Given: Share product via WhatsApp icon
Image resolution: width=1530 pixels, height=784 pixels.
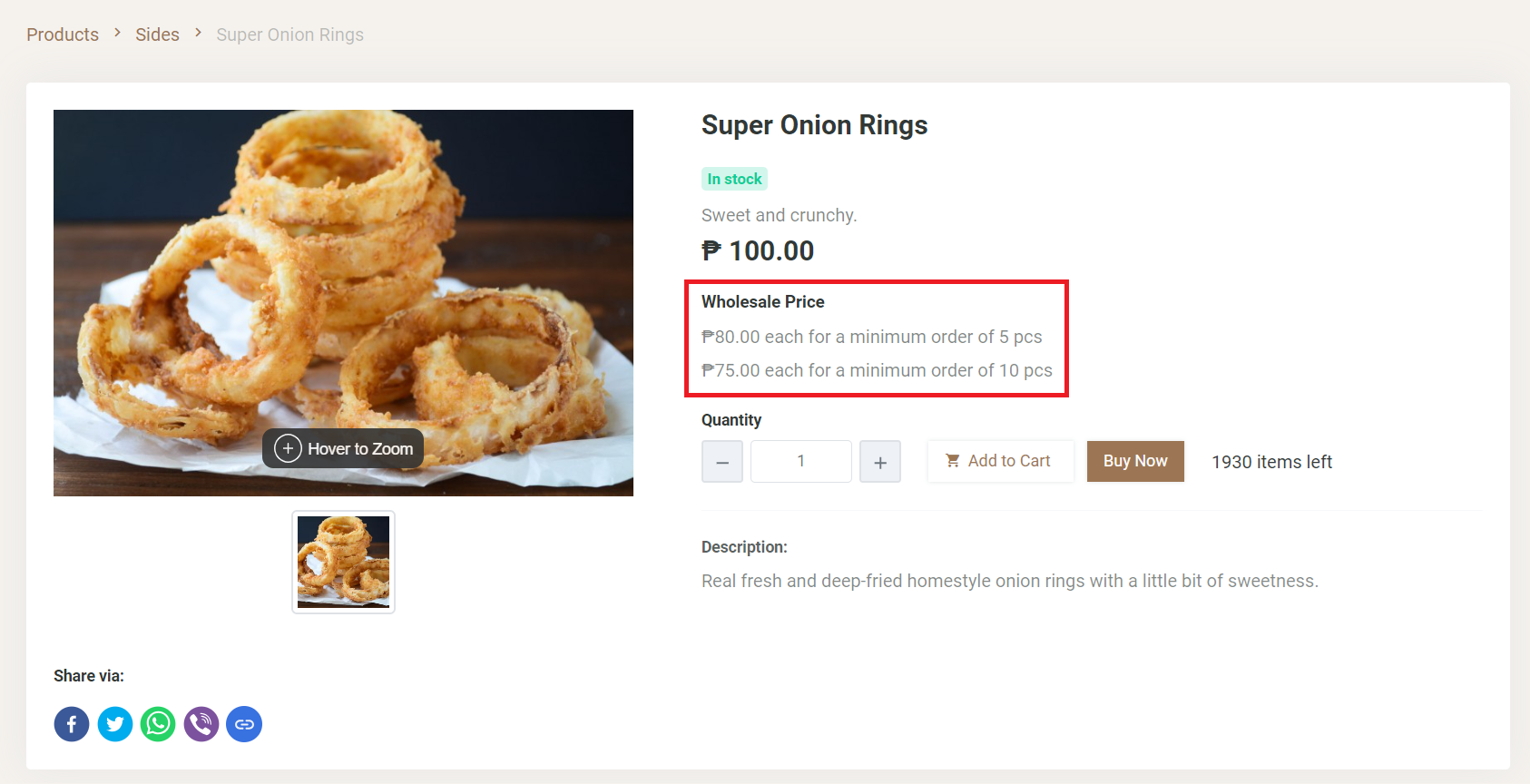Looking at the screenshot, I should pyautogui.click(x=158, y=724).
